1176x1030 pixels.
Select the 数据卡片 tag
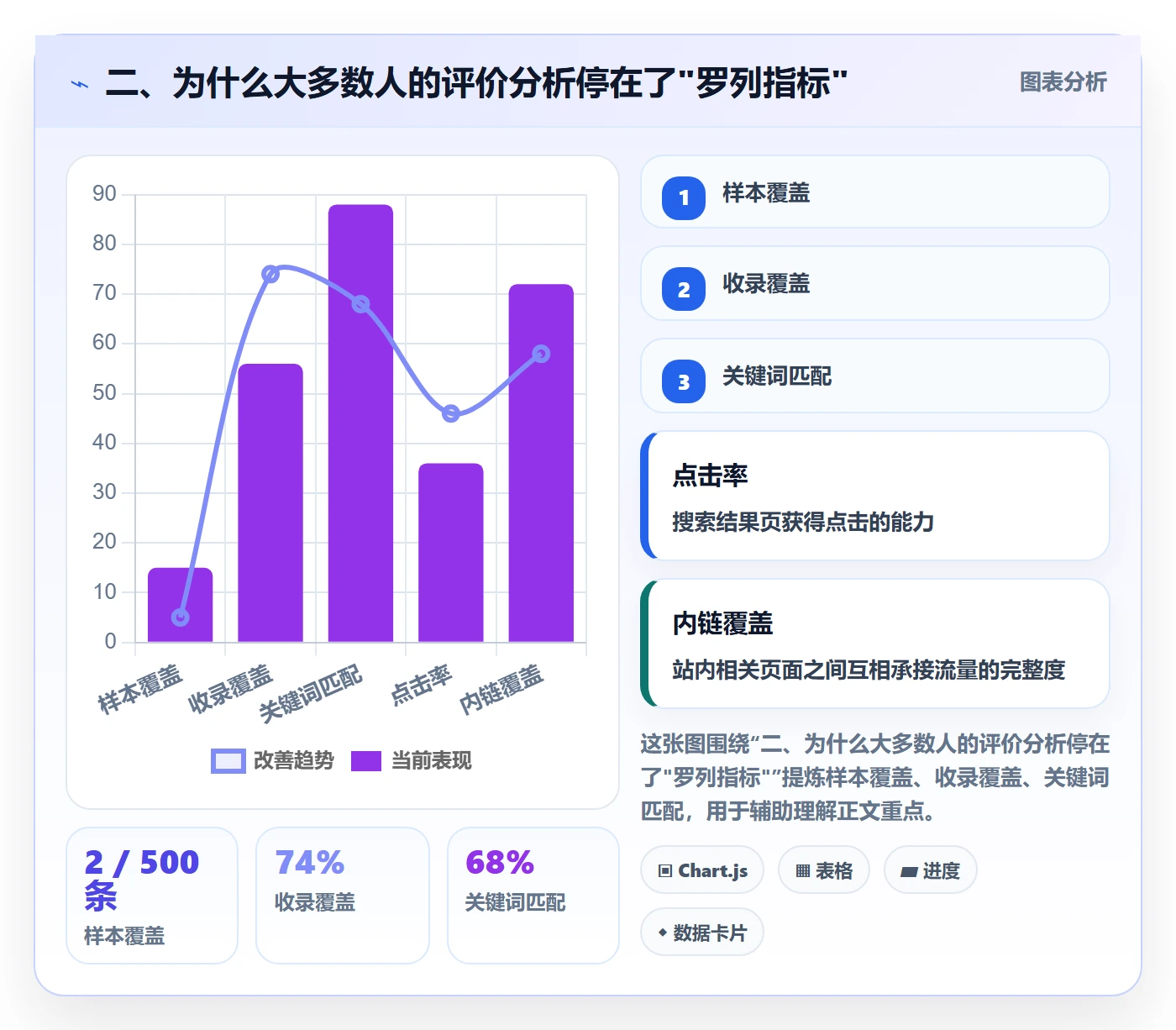point(702,933)
